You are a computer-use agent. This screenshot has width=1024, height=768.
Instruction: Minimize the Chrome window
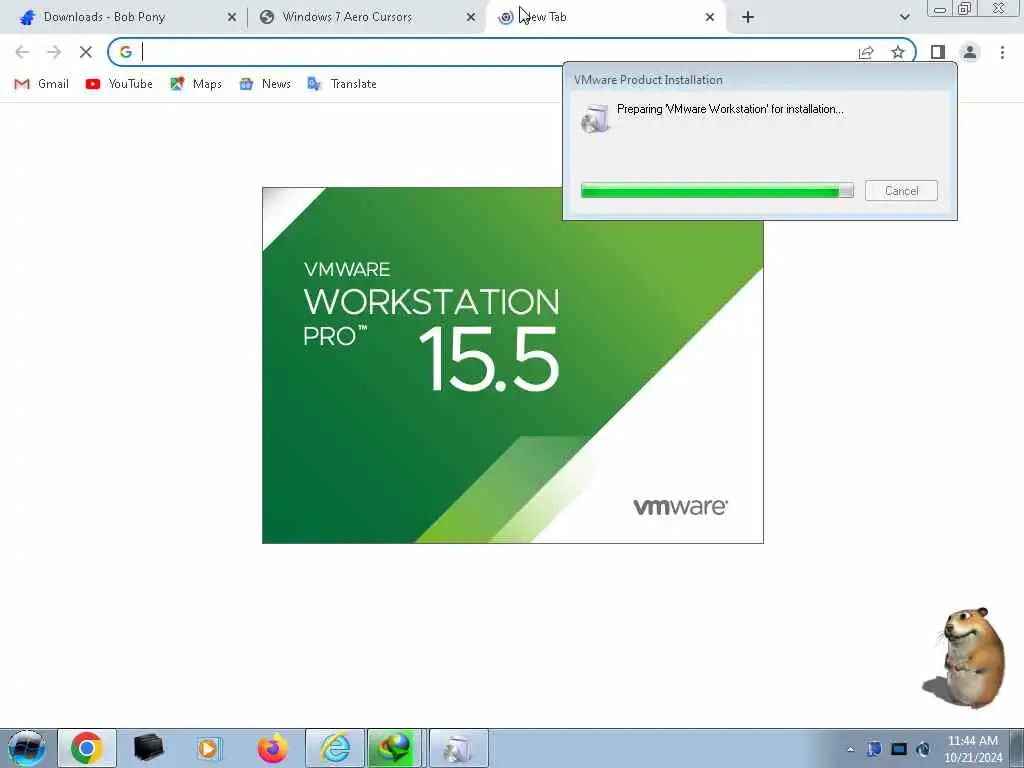click(x=940, y=9)
